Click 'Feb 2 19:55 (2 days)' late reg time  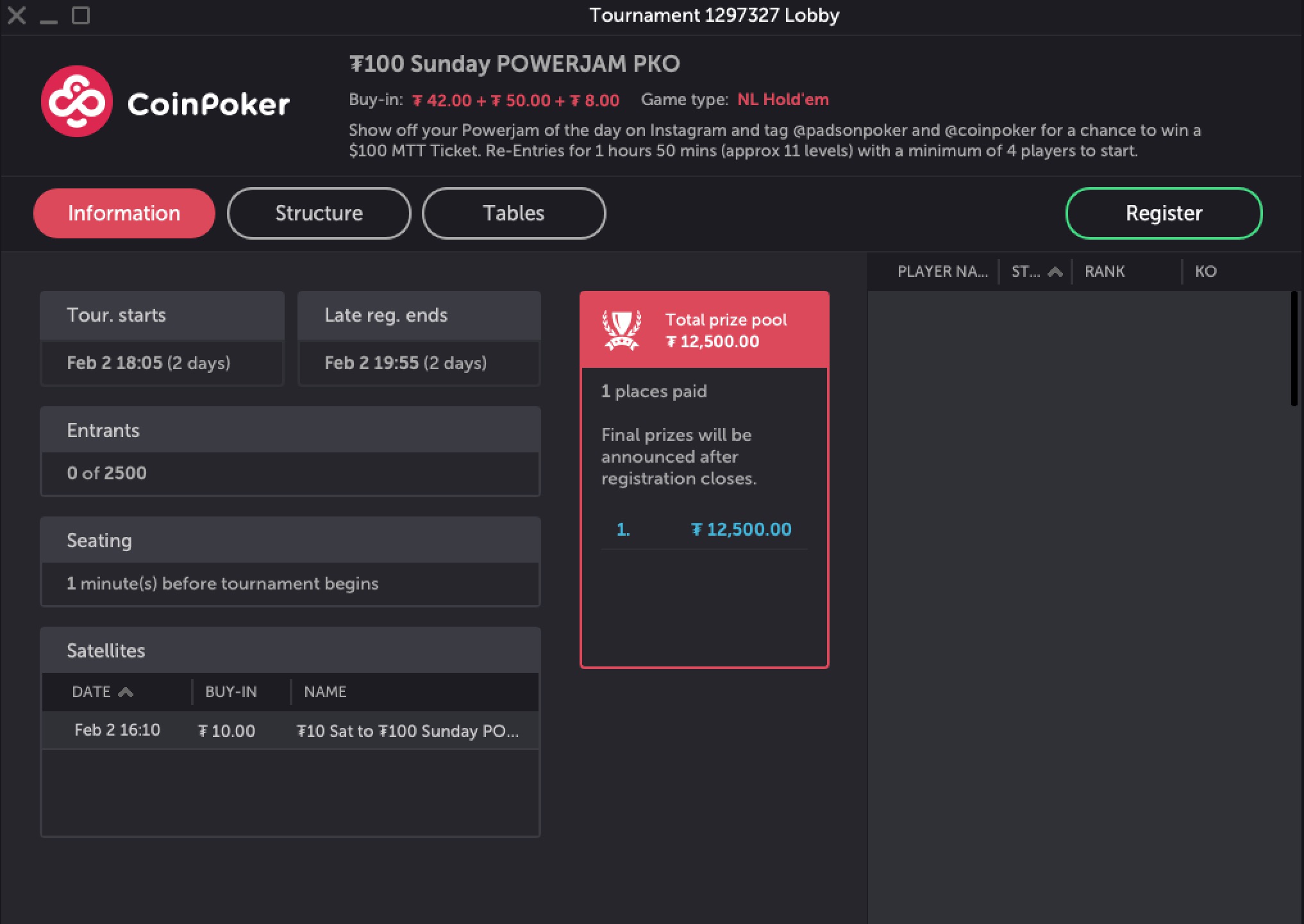[406, 363]
